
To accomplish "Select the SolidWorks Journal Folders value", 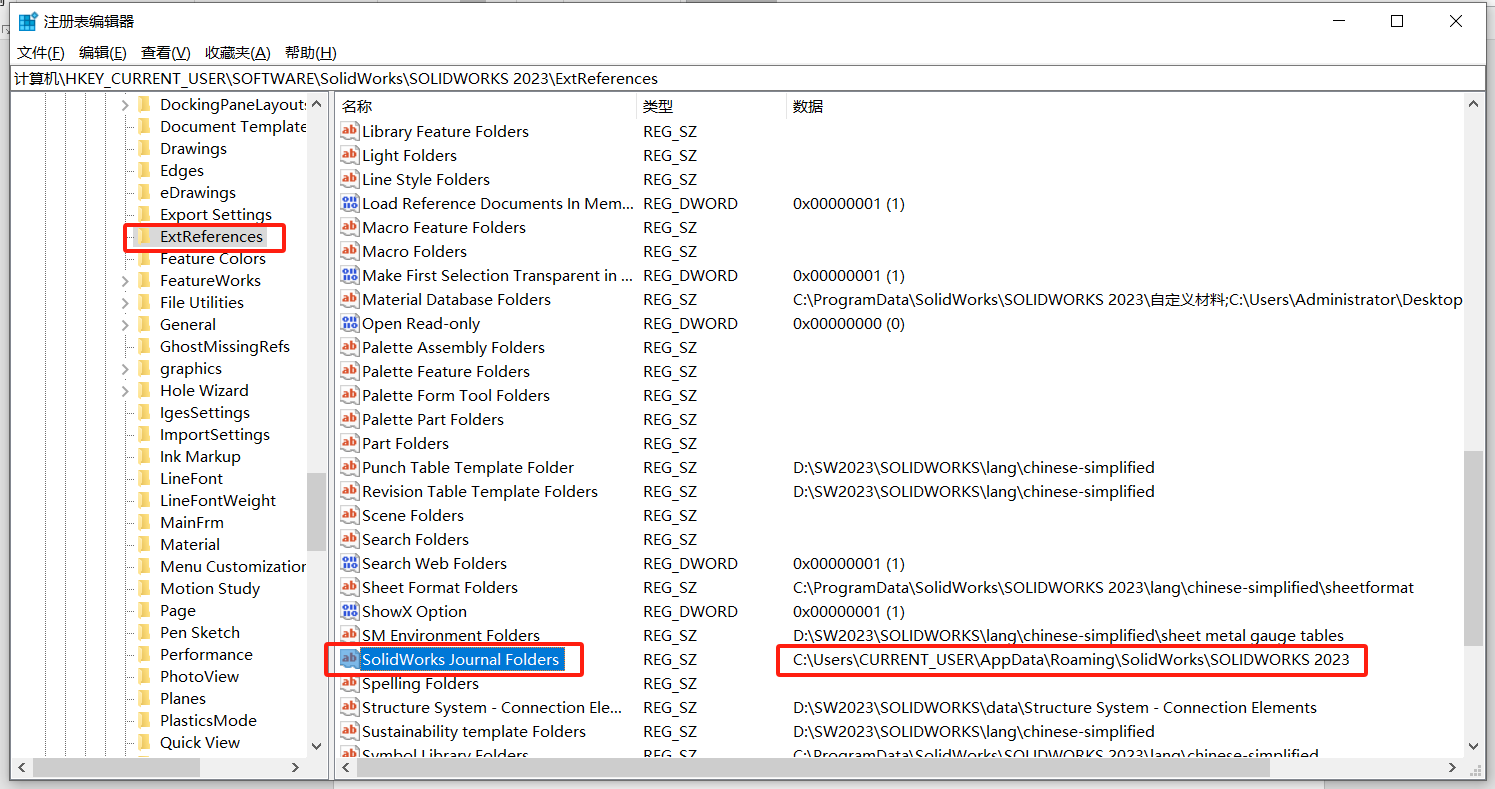I will pyautogui.click(x=460, y=659).
